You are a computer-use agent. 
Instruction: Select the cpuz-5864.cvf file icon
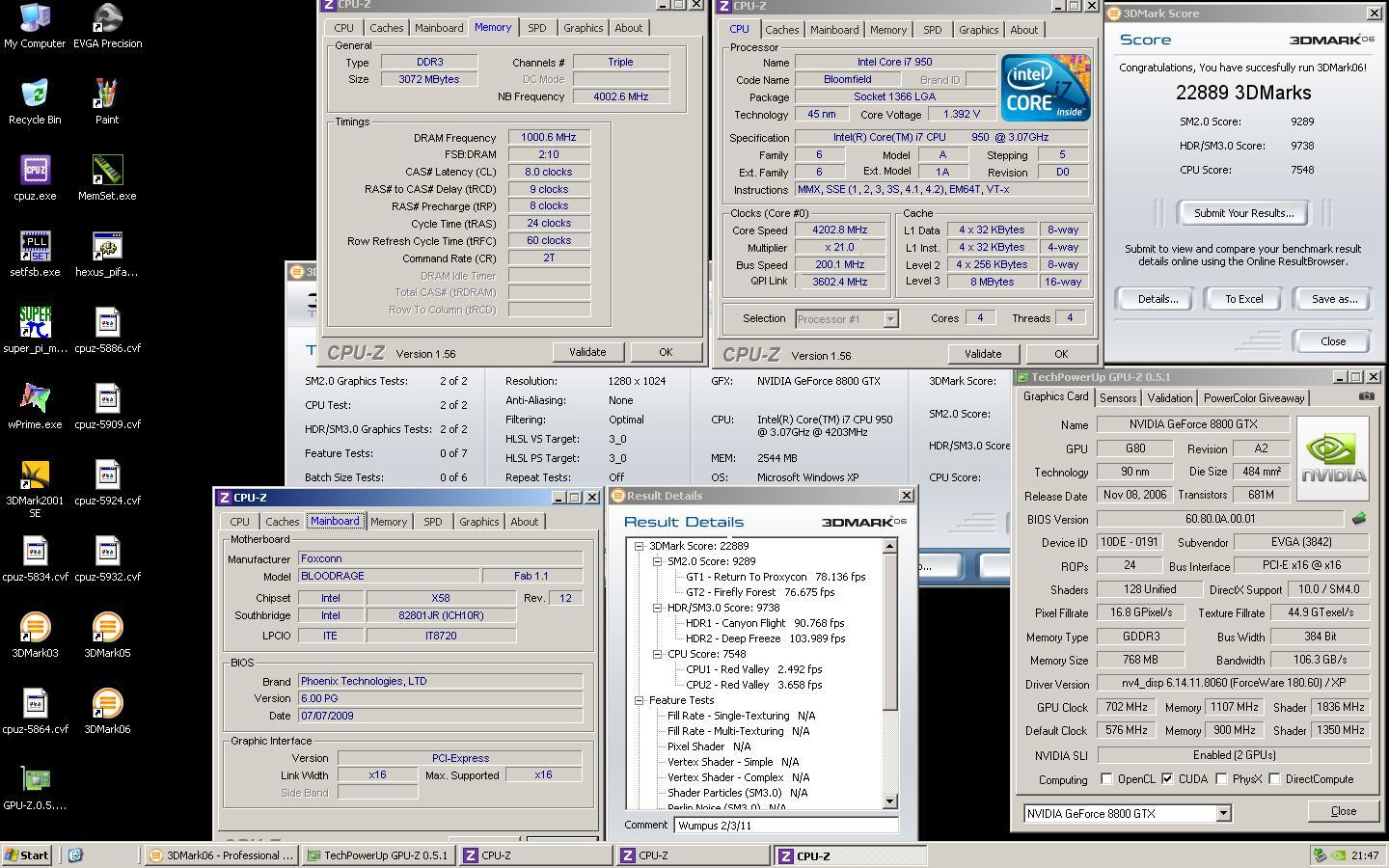click(35, 712)
